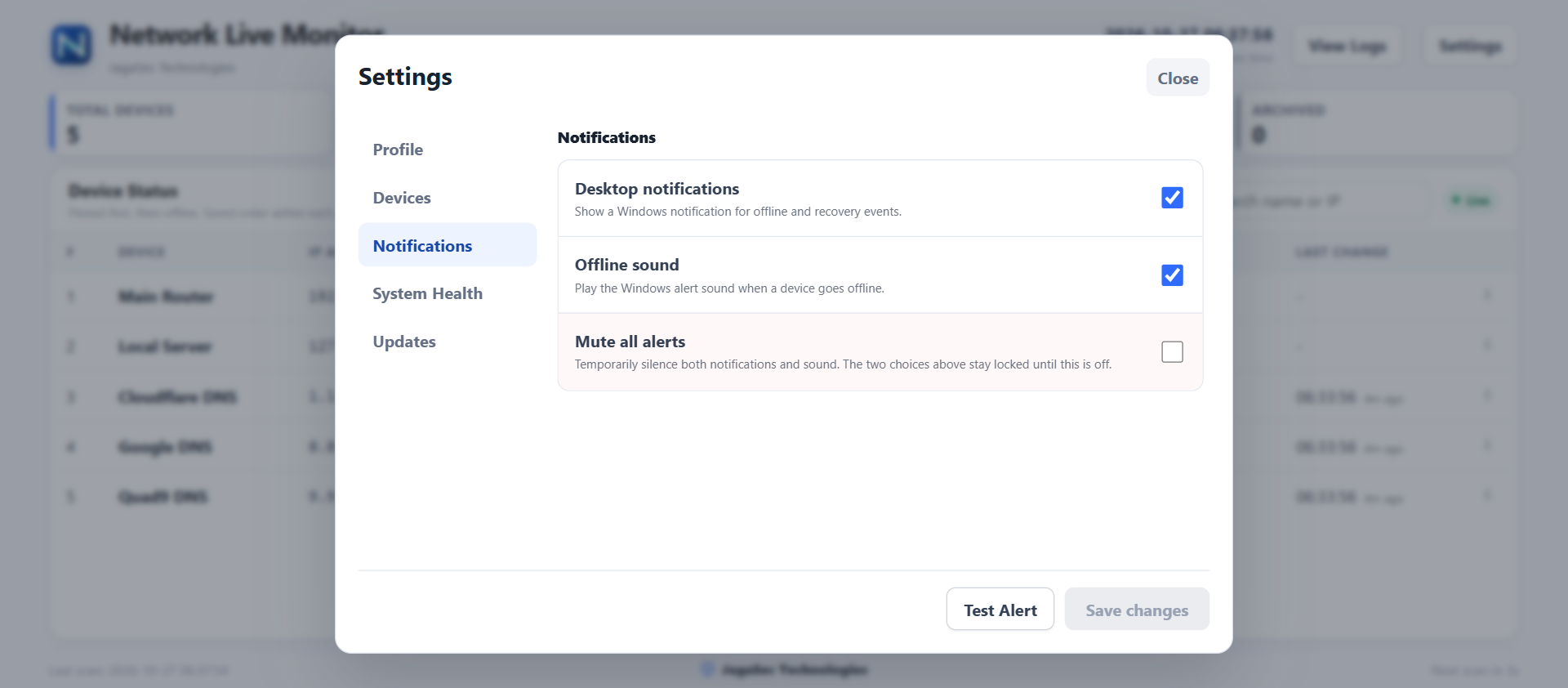Click the Local Server device row in the background
Screen dimensions: 1568x688
(193, 346)
